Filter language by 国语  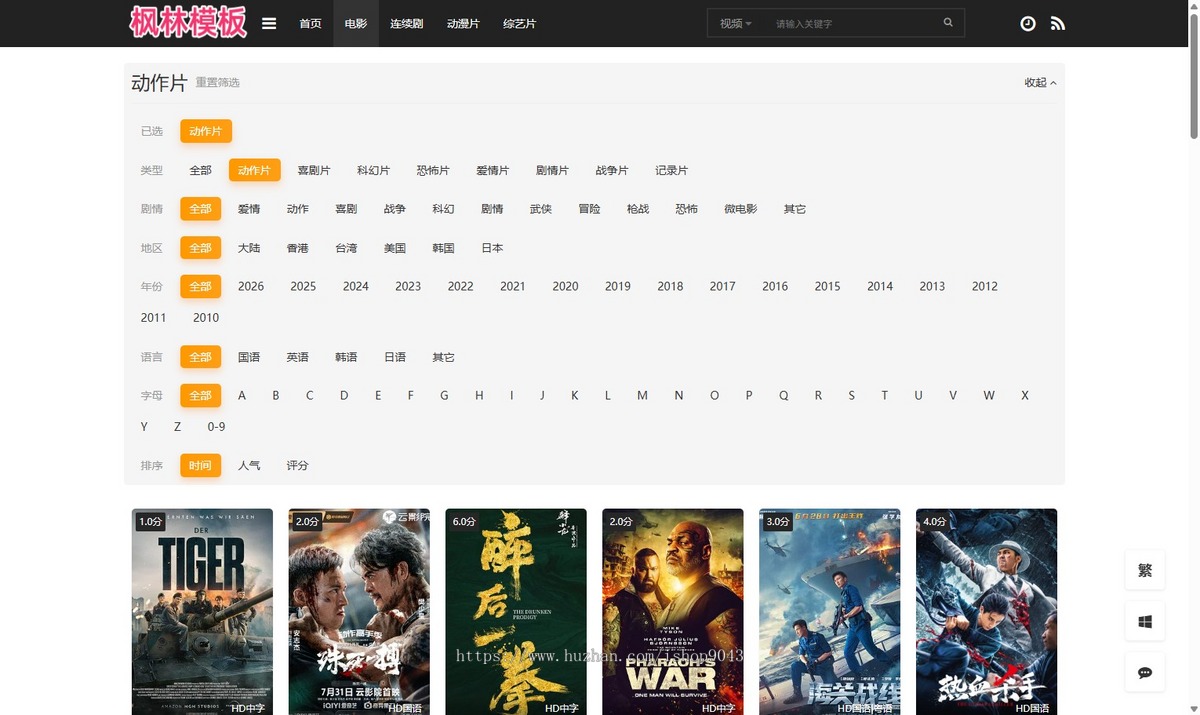pos(249,357)
